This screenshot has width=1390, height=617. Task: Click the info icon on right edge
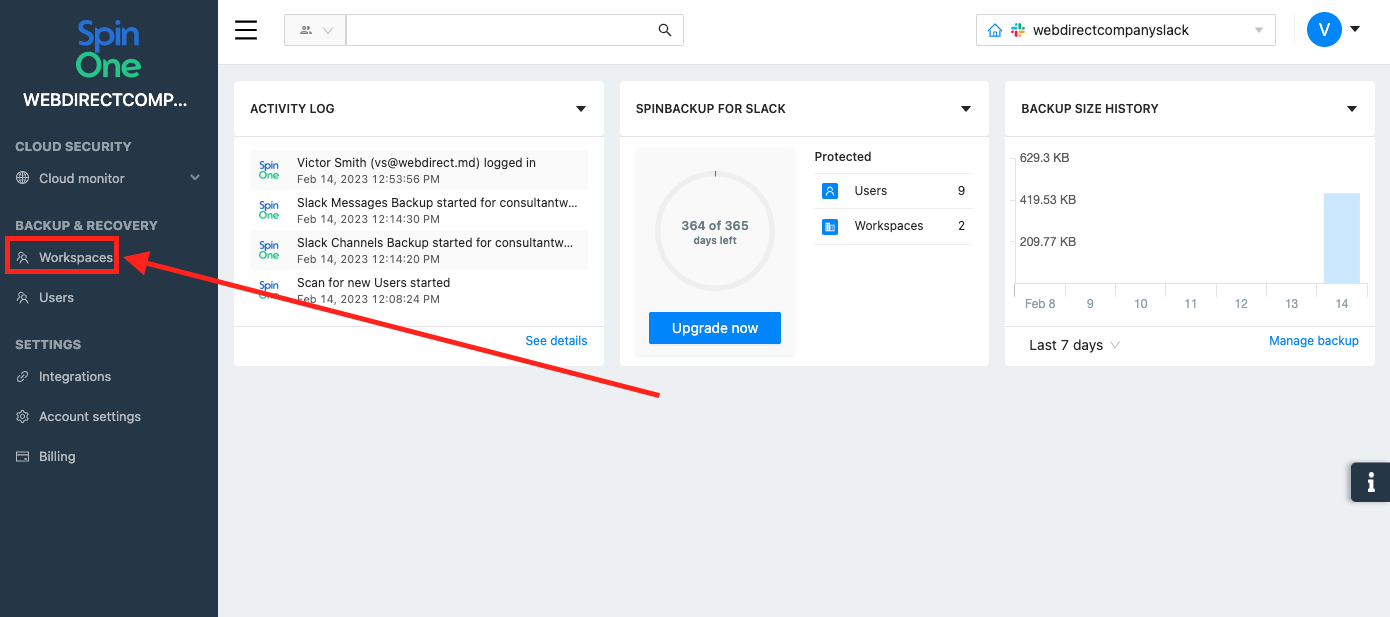pos(1371,483)
